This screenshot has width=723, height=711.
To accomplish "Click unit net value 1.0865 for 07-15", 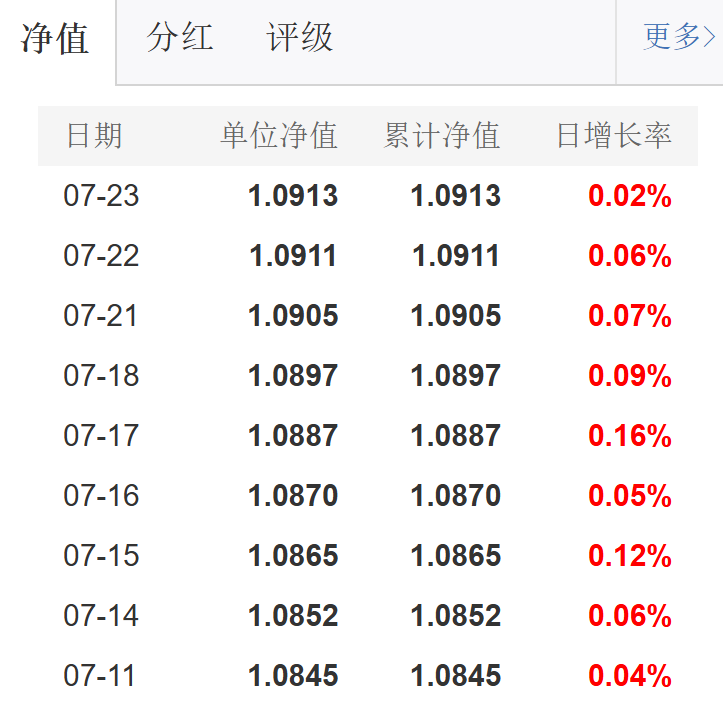I will [293, 555].
